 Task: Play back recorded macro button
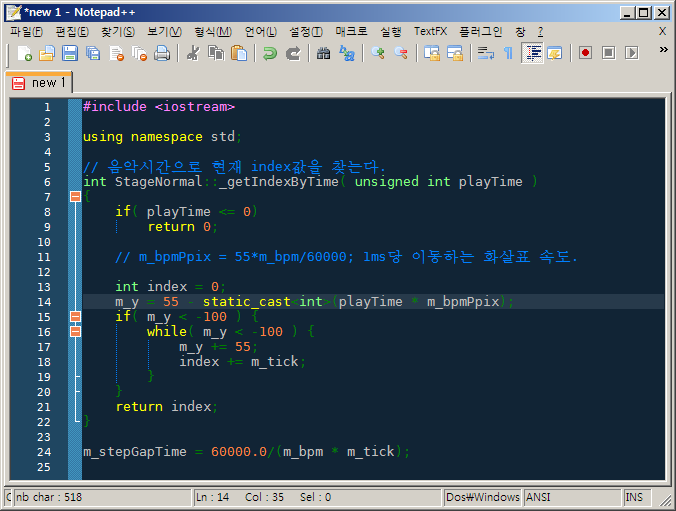coord(632,53)
